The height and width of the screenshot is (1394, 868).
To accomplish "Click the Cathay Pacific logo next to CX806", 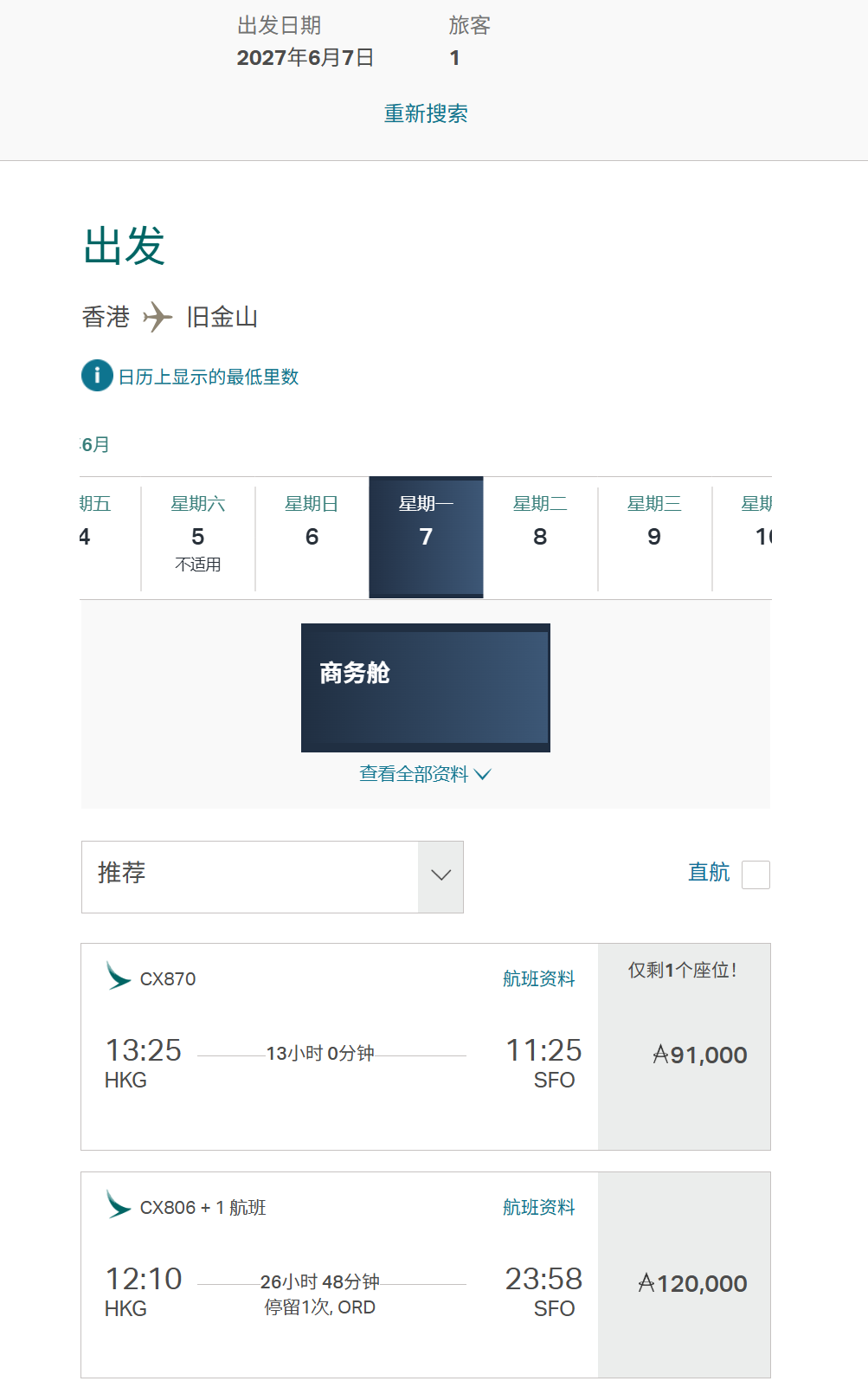I will (118, 1204).
